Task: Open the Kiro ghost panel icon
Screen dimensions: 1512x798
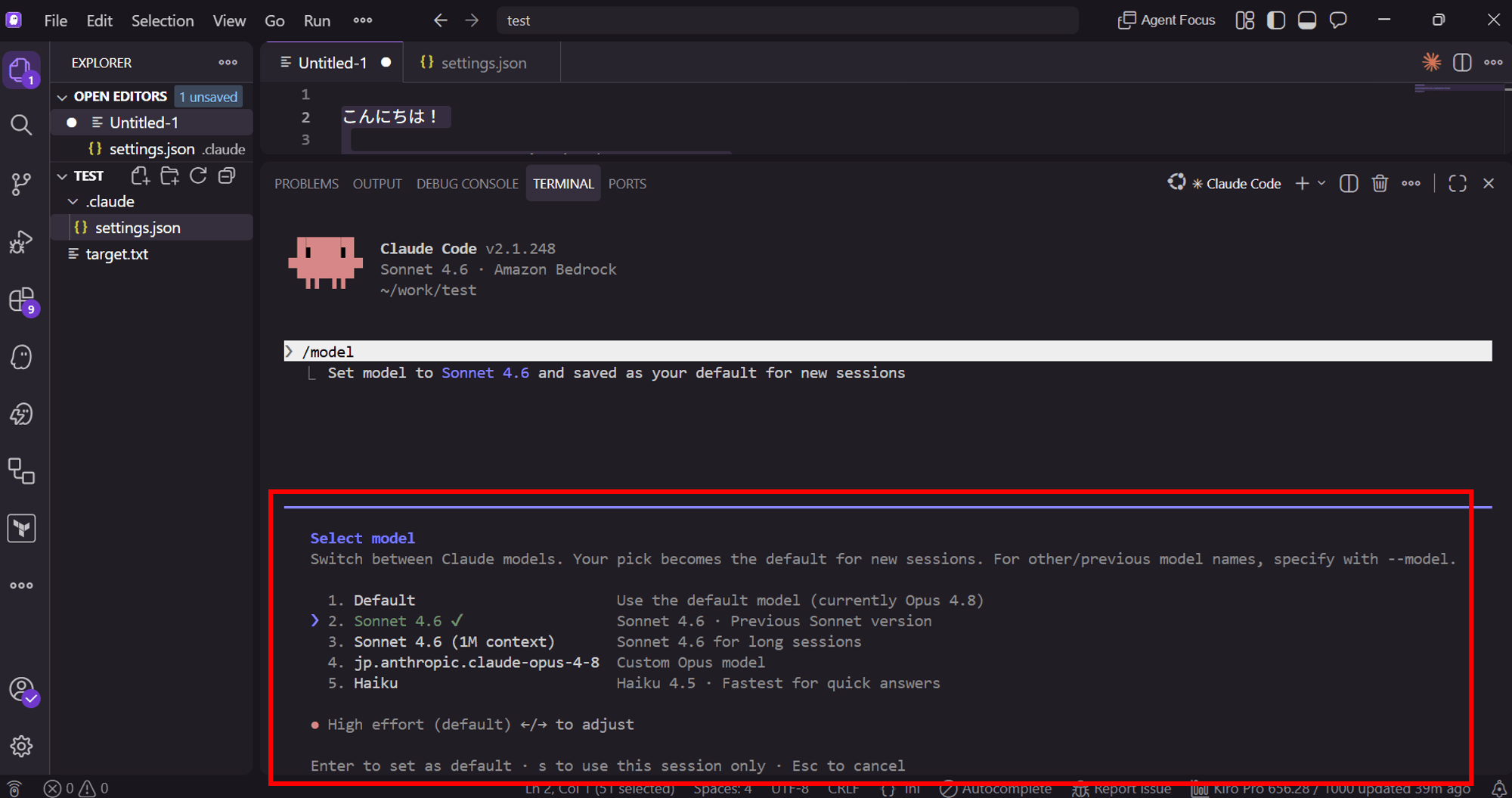Action: click(22, 357)
